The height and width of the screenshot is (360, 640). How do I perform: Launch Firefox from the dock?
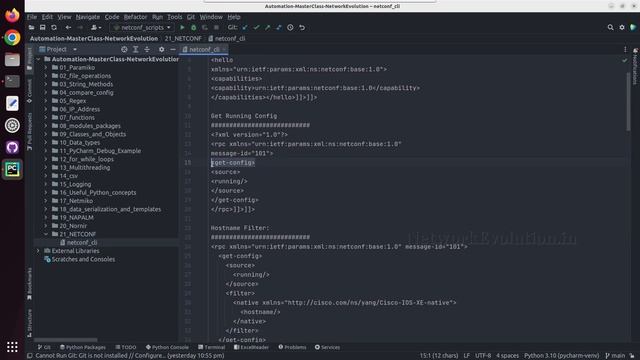click(12, 16)
